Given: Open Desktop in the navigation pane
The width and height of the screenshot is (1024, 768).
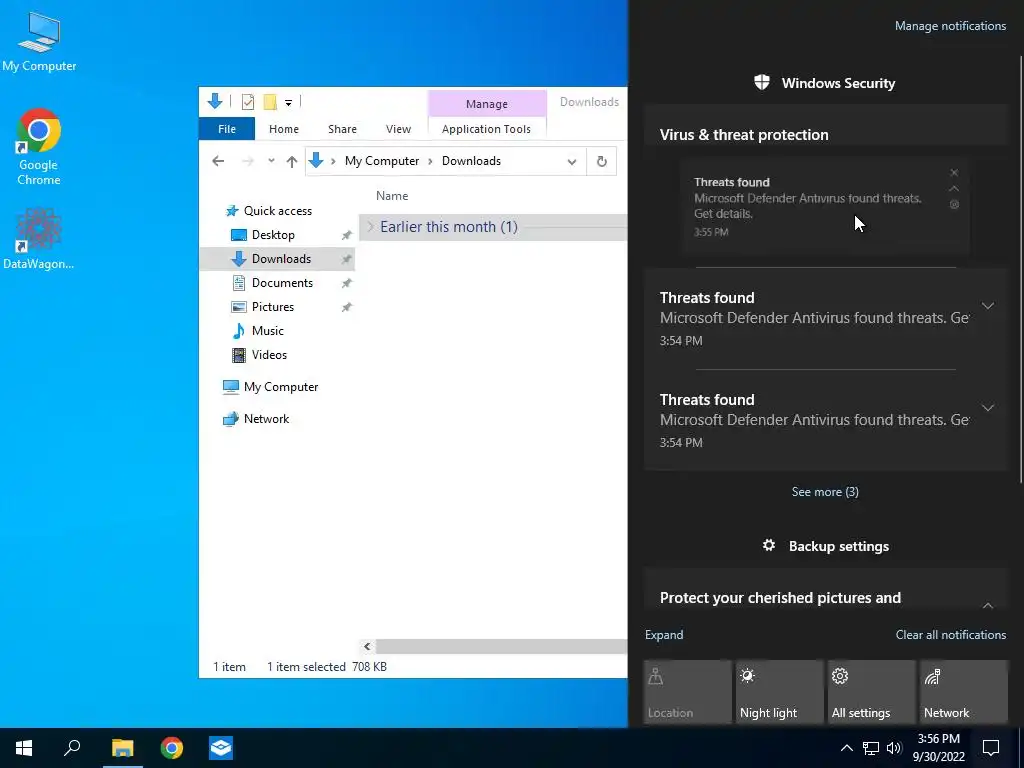Looking at the screenshot, I should click(x=273, y=234).
